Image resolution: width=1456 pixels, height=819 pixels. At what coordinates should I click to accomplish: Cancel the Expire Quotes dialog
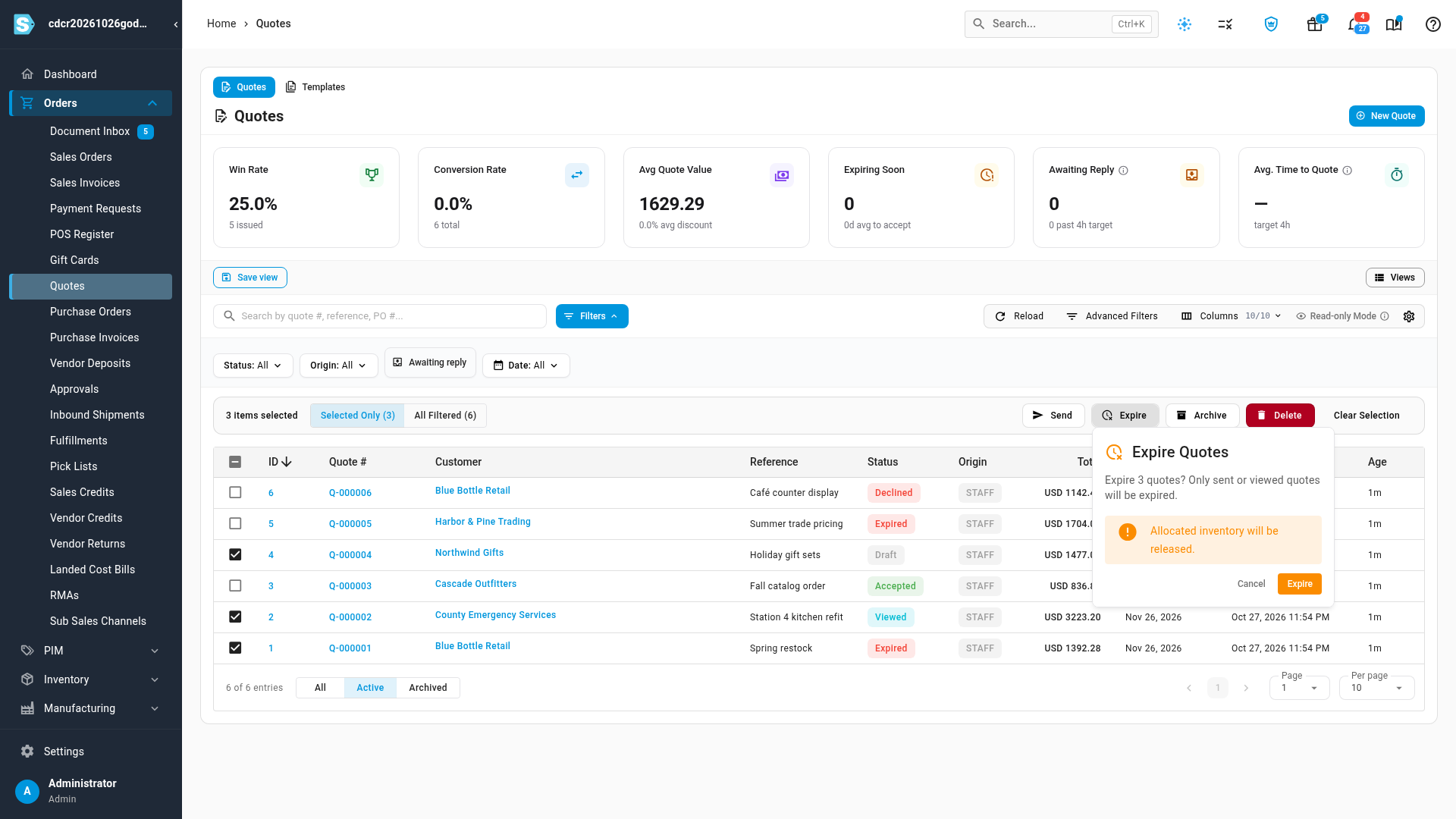1251,584
